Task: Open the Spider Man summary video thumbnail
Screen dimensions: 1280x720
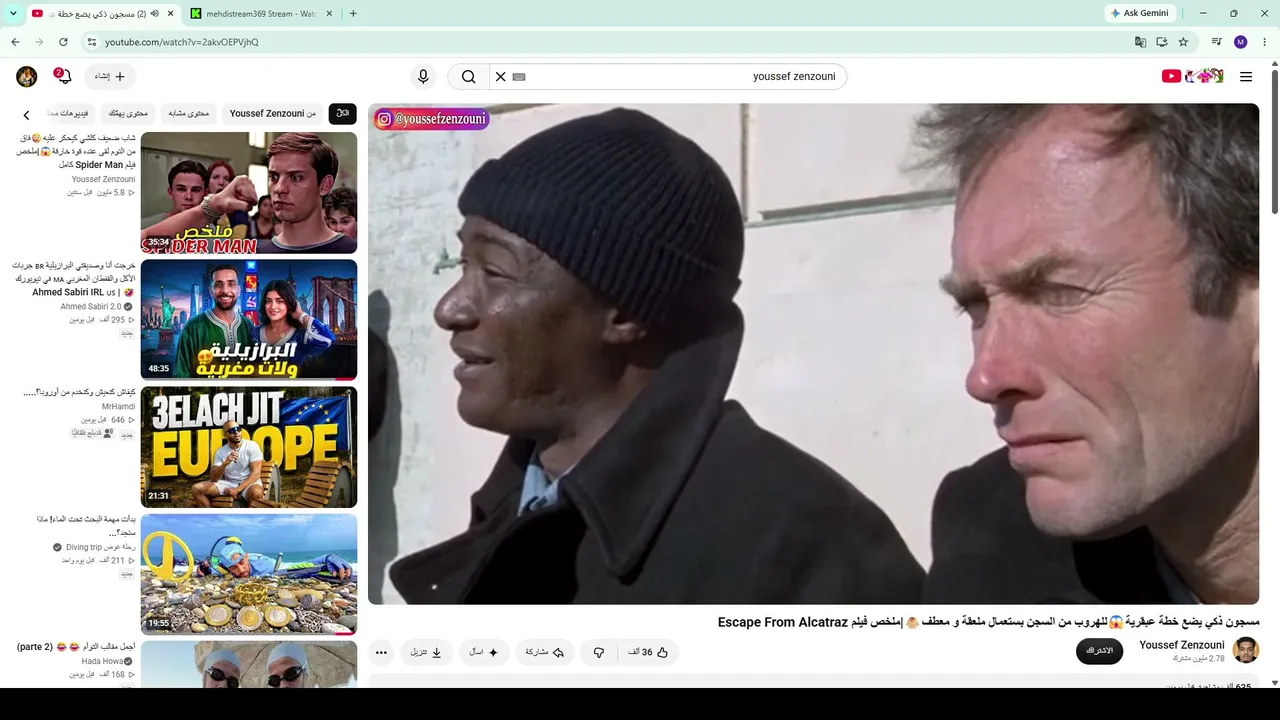Action: [249, 192]
